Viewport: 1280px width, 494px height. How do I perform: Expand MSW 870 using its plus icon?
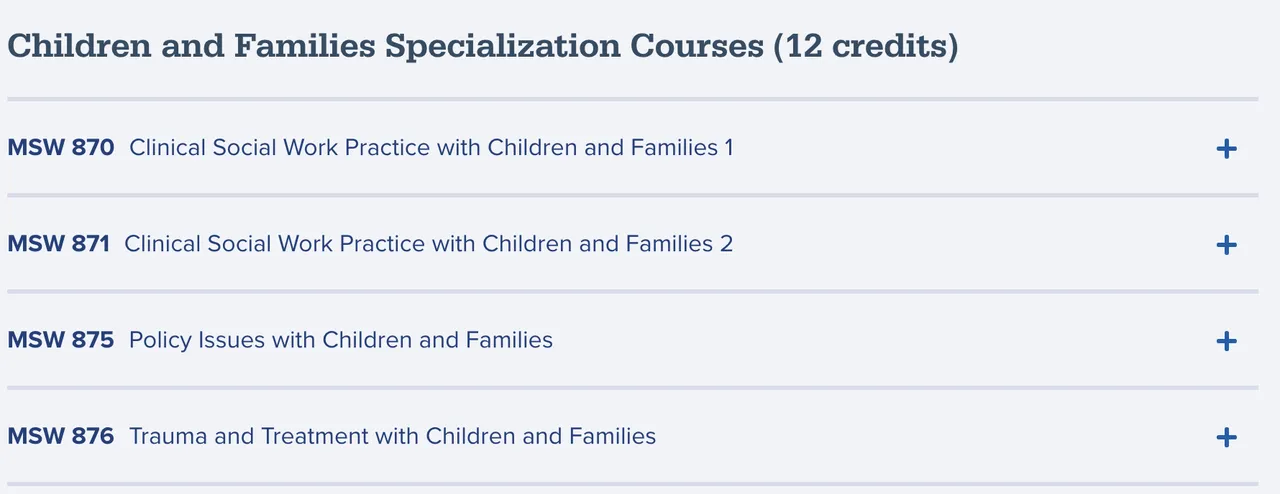(x=1226, y=149)
